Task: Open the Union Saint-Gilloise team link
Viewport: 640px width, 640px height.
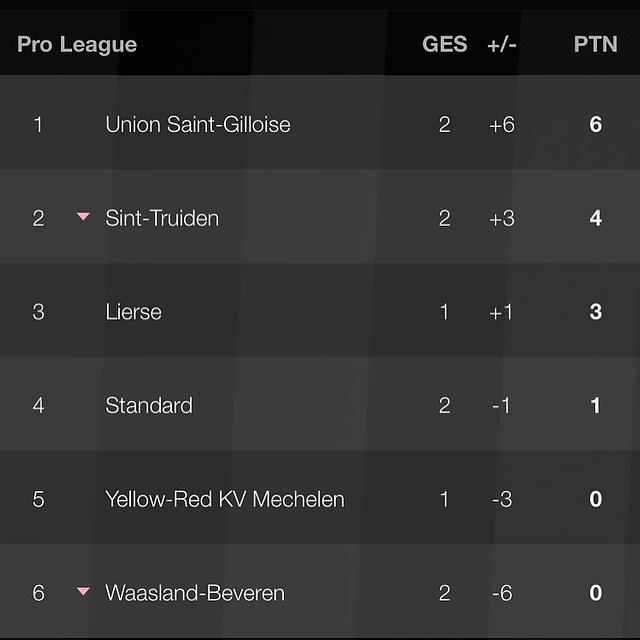Action: pyautogui.click(x=198, y=125)
